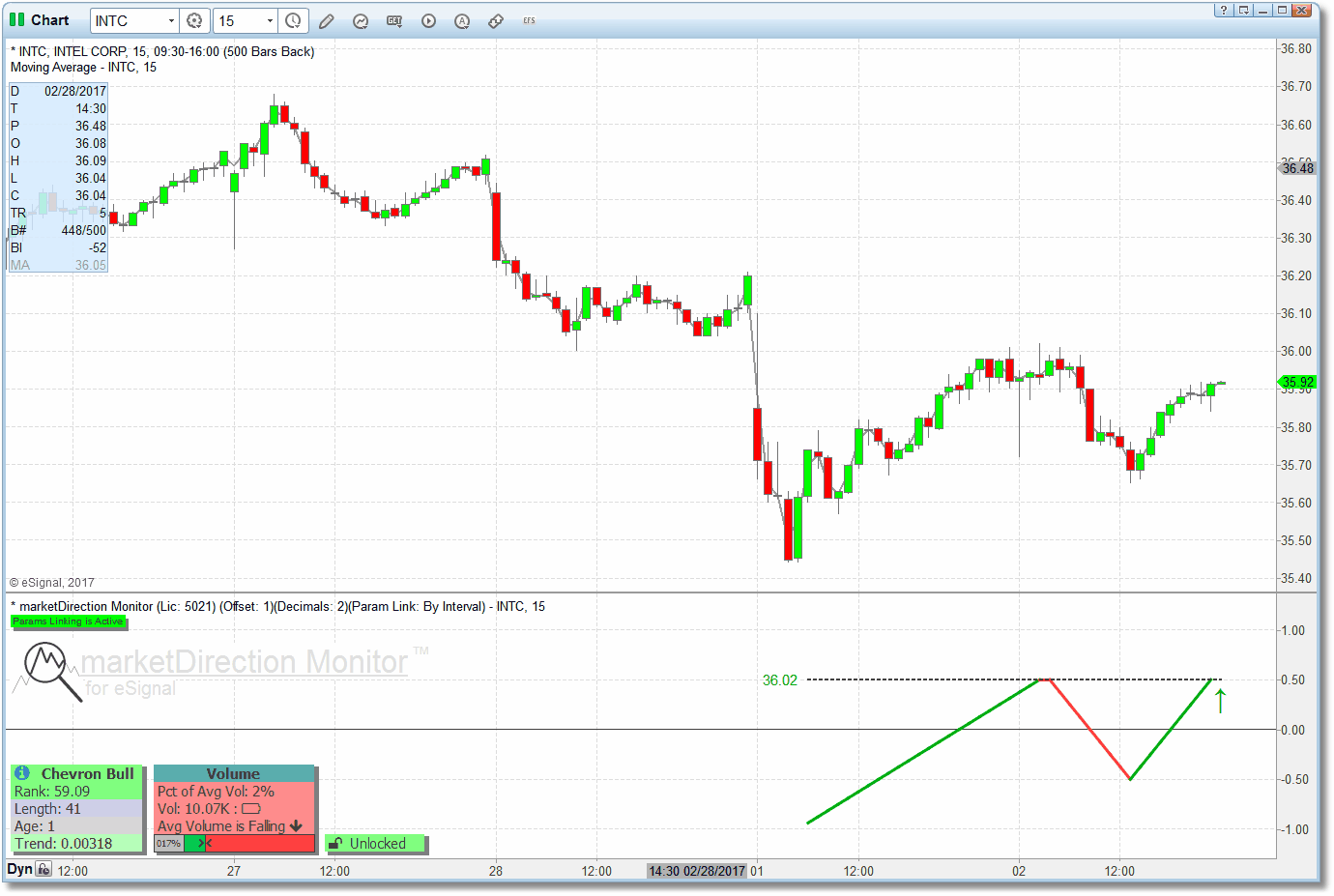Image resolution: width=1334 pixels, height=896 pixels.
Task: Click the Age: 1 row
Action: tap(76, 825)
